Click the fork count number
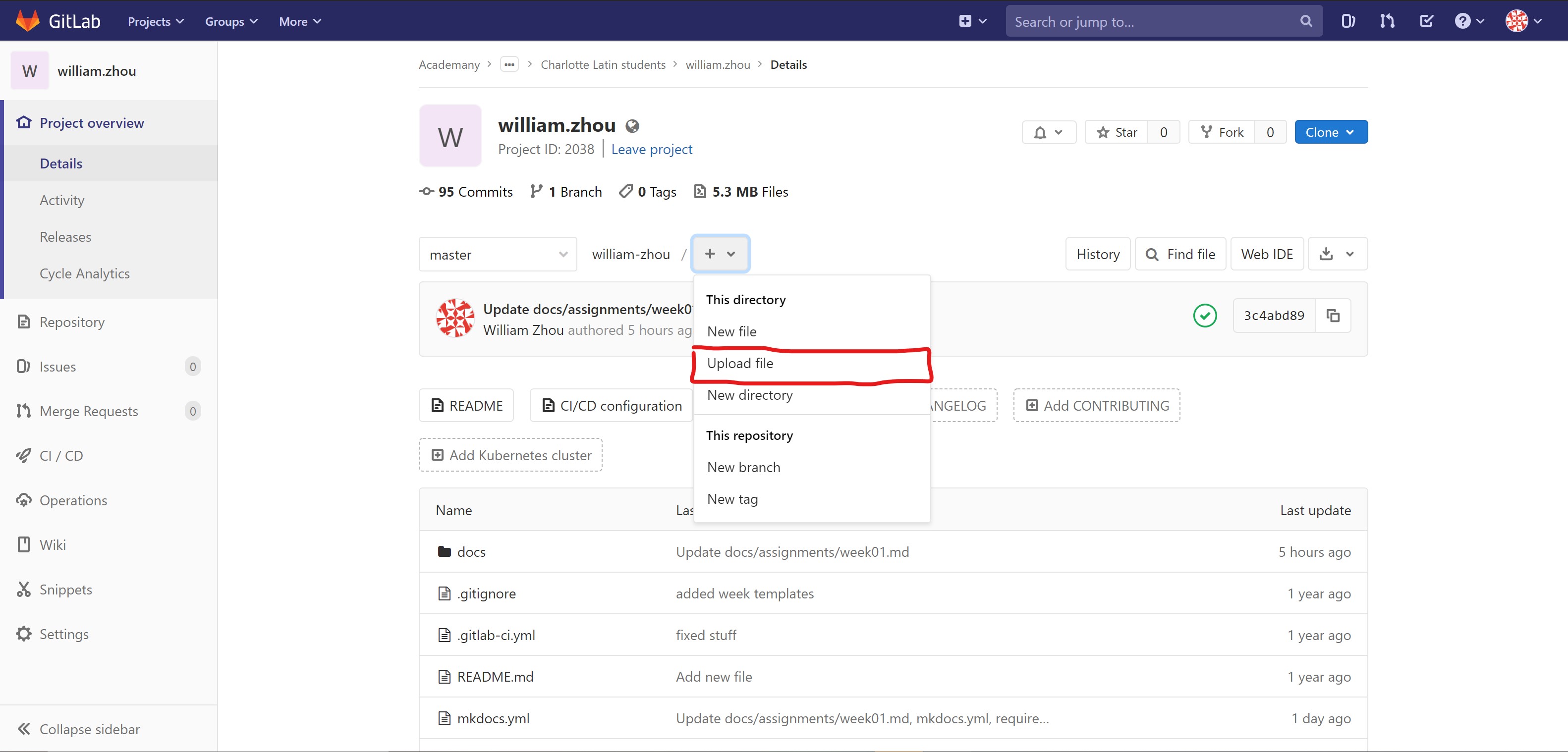The image size is (1568, 752). click(x=1270, y=132)
